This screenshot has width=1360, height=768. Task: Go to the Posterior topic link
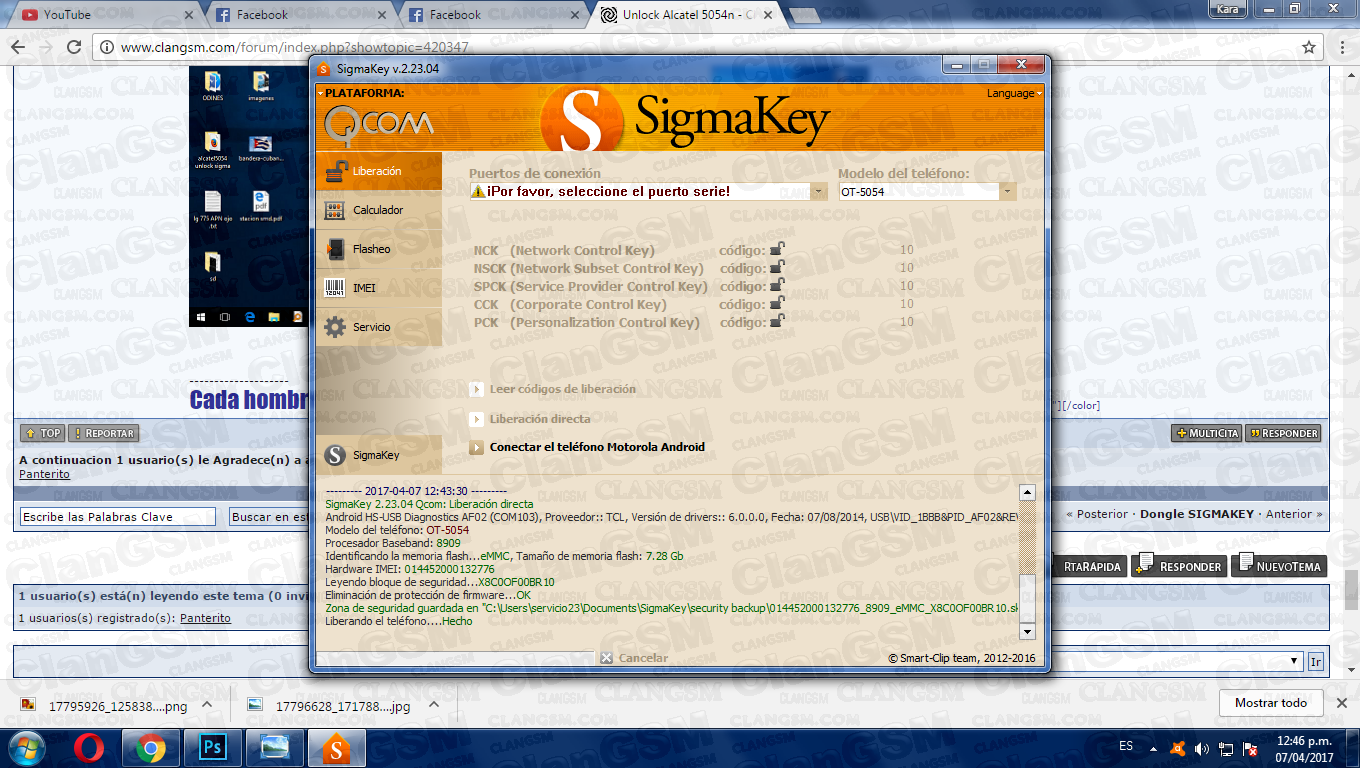point(1102,514)
